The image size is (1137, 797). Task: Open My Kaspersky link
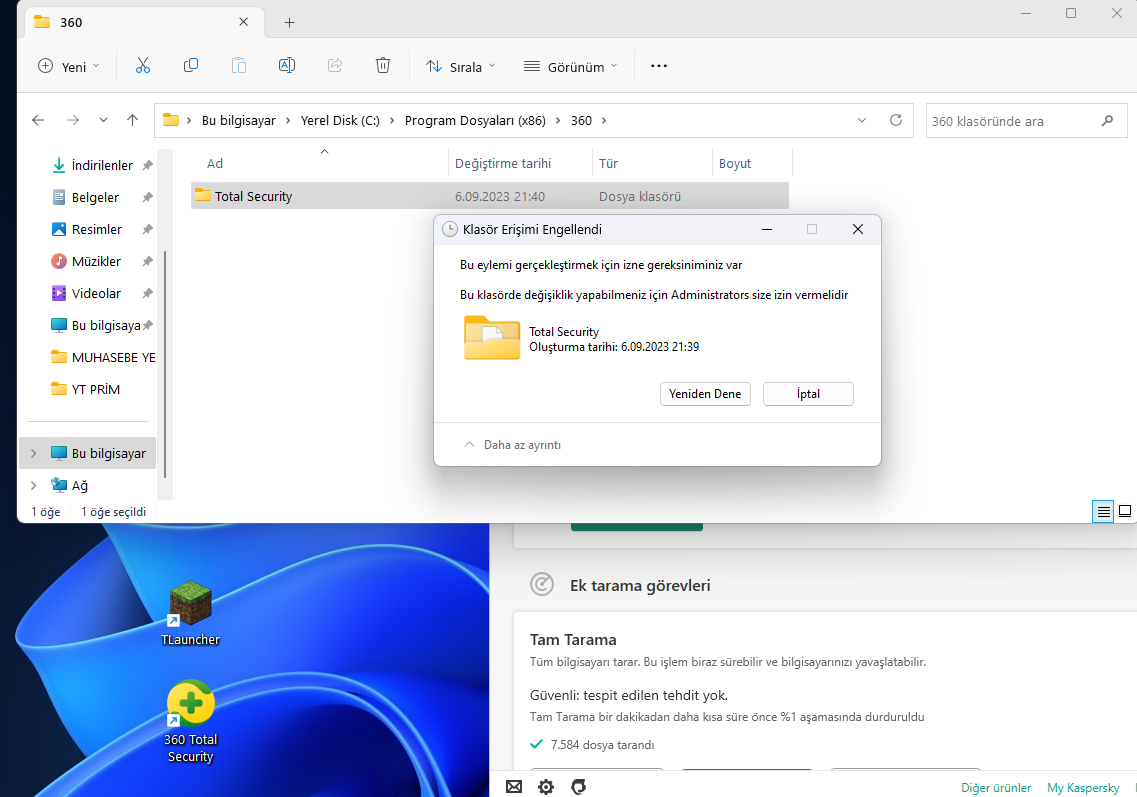1083,788
